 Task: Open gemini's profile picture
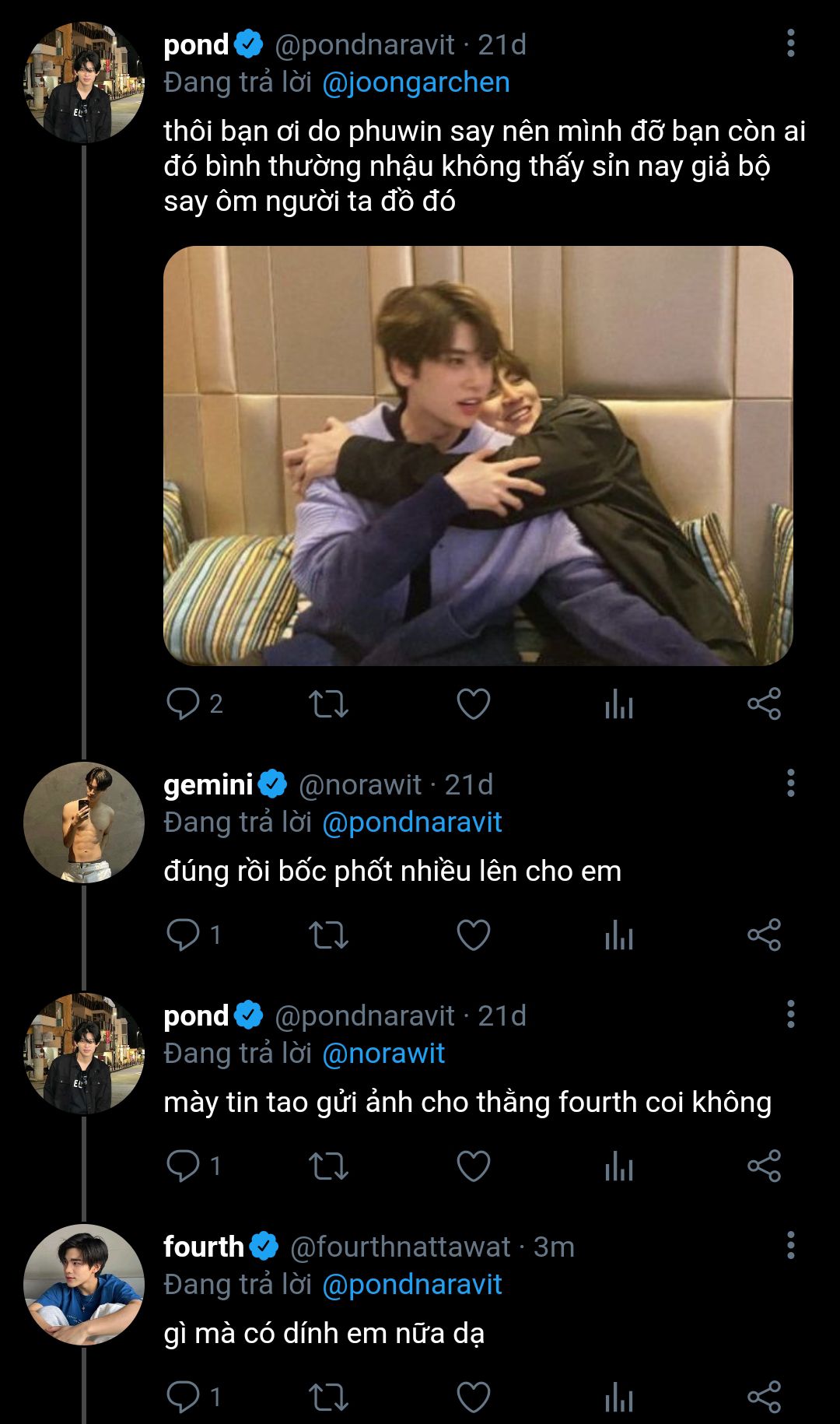coord(84,822)
